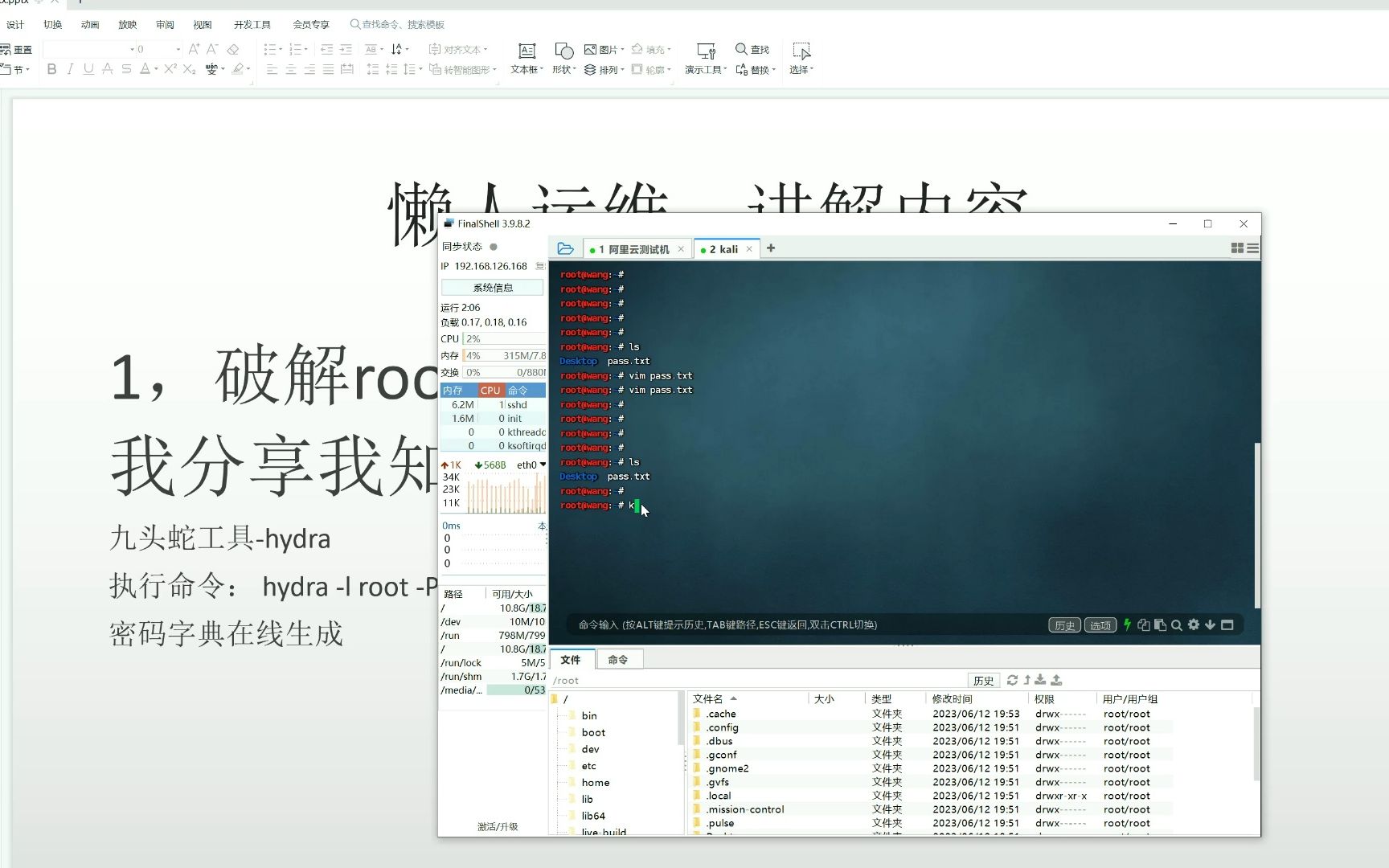Click the terminal History button
1389x868 pixels.
1064,624
